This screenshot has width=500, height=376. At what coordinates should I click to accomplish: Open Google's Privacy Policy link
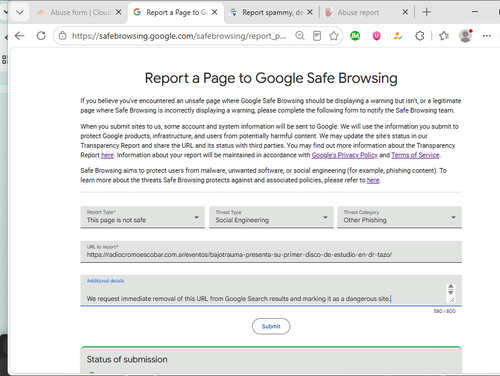(x=344, y=155)
